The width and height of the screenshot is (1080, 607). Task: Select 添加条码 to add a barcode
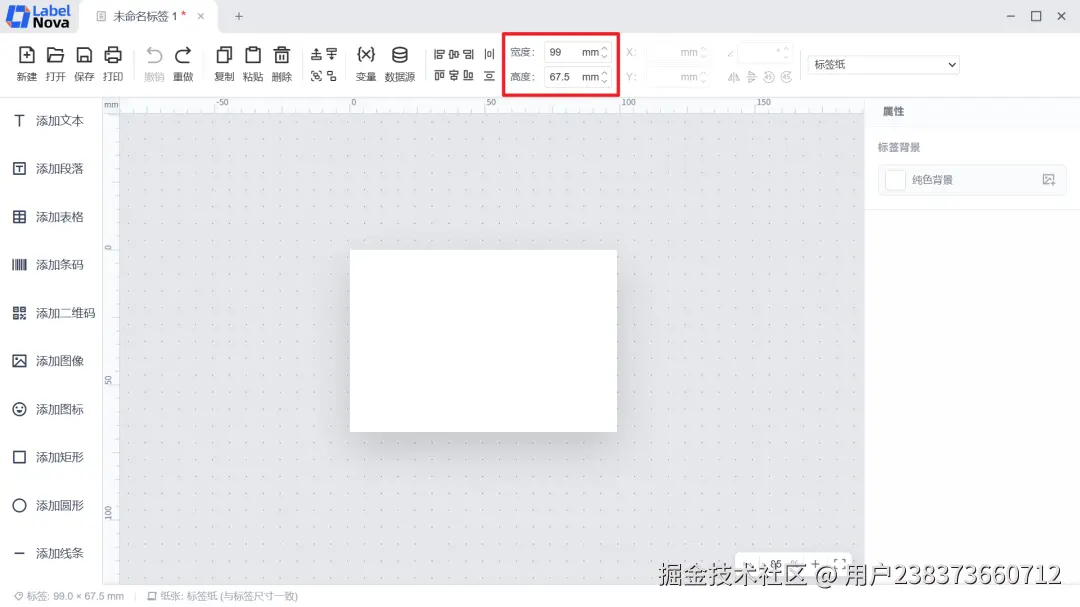49,265
